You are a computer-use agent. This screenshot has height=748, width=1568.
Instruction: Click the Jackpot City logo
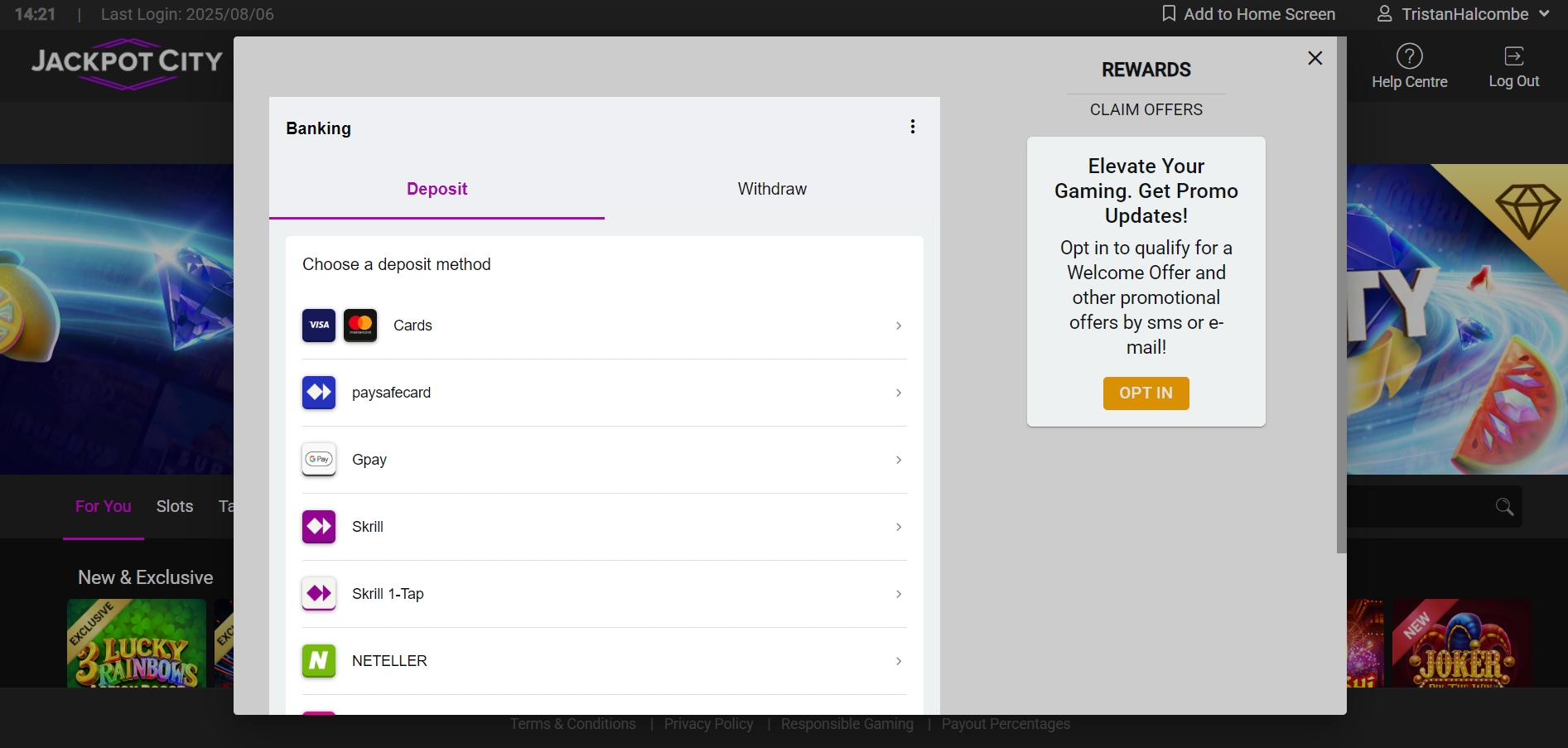pyautogui.click(x=127, y=64)
